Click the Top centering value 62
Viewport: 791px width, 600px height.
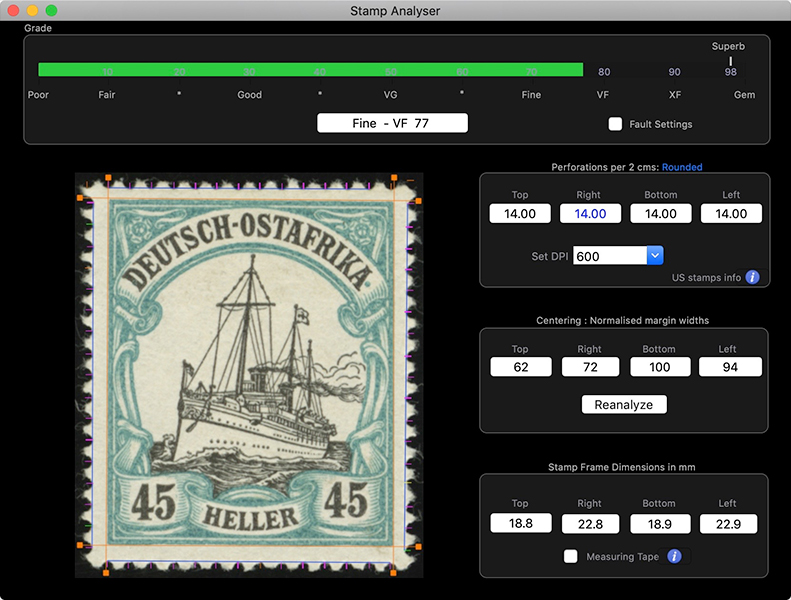521,367
